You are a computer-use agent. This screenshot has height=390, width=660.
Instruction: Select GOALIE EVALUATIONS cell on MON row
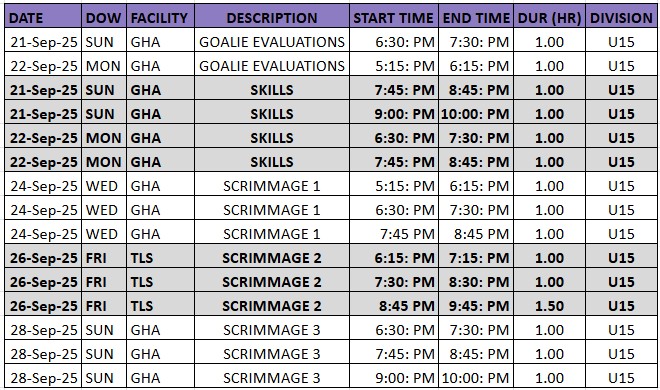272,66
